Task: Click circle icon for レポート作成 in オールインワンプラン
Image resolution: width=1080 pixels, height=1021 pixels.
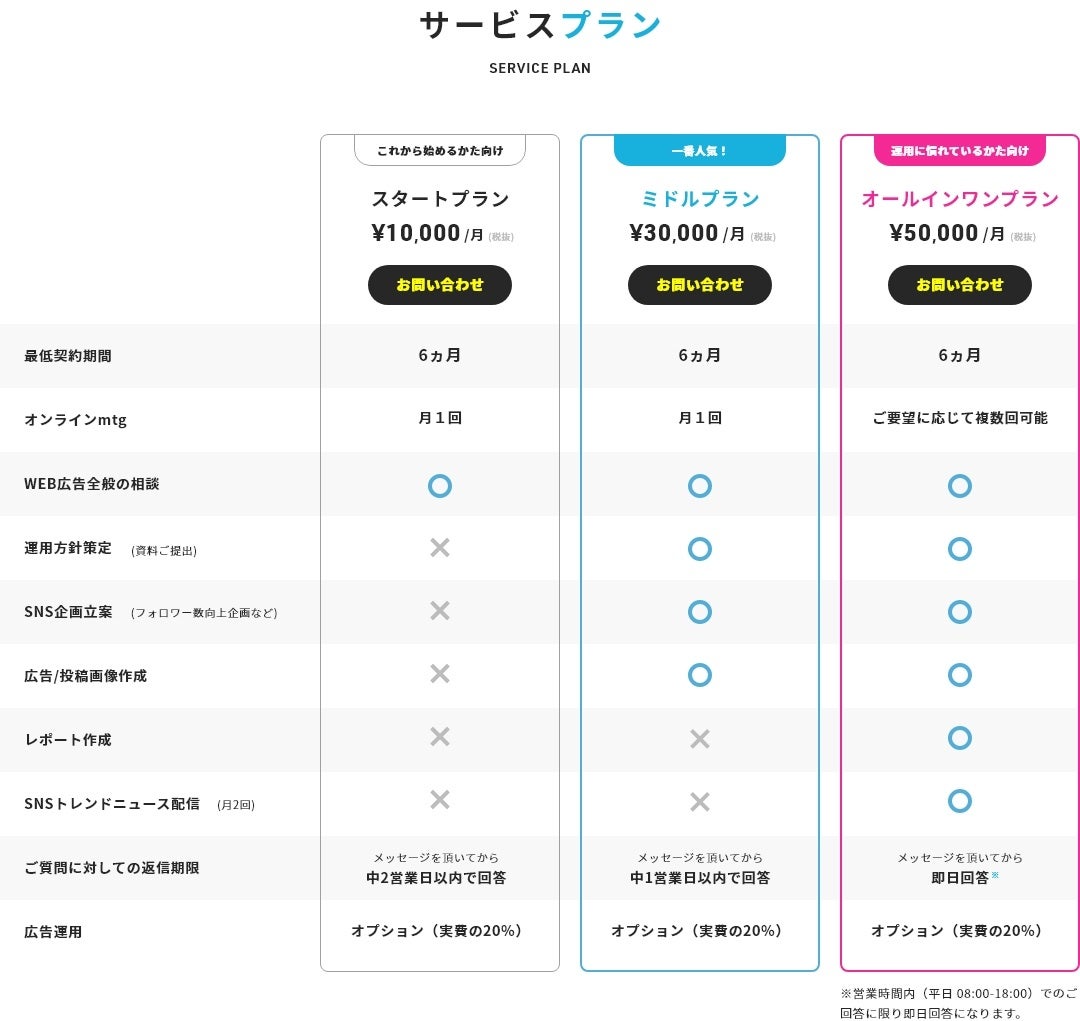Action: pyautogui.click(x=960, y=738)
